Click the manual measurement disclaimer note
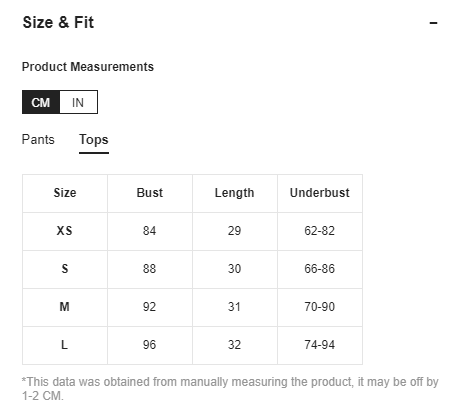 [230, 389]
